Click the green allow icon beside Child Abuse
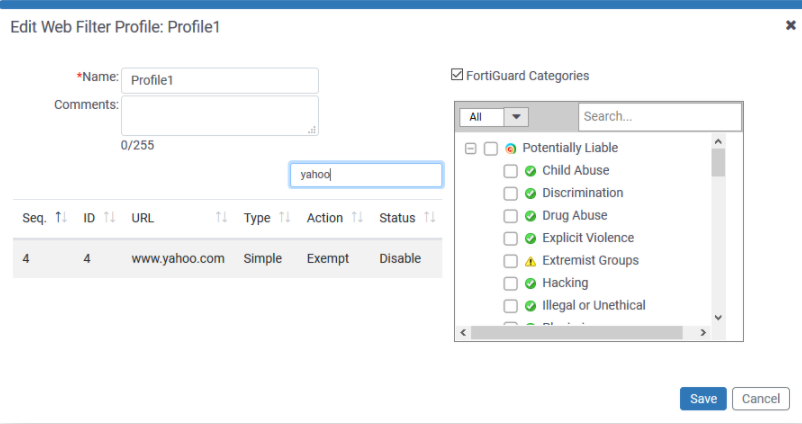Screen dimensions: 802x424 tap(531, 171)
